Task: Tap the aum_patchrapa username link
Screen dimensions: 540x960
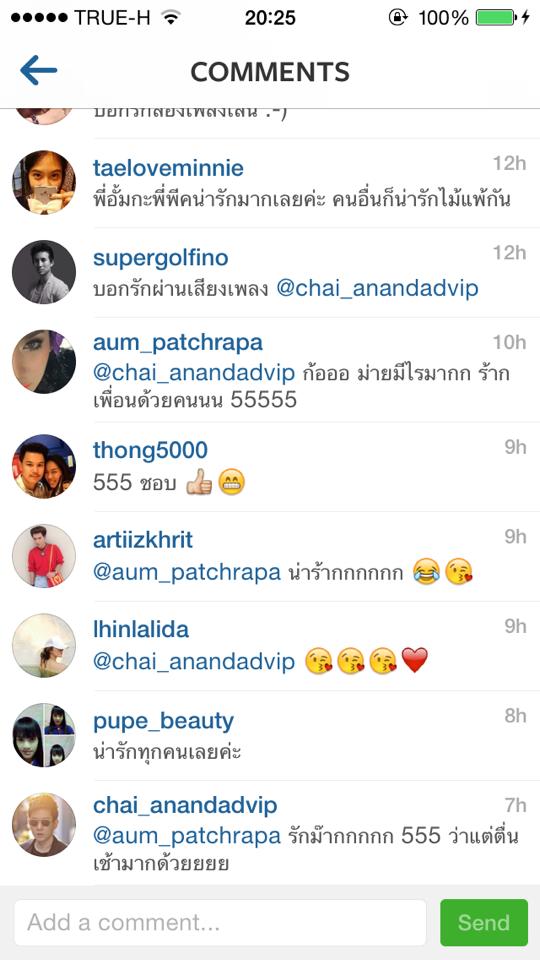Action: point(178,342)
